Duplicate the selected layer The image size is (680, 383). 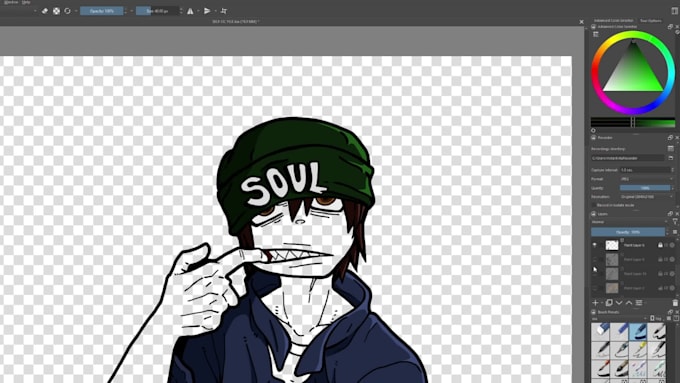point(609,303)
